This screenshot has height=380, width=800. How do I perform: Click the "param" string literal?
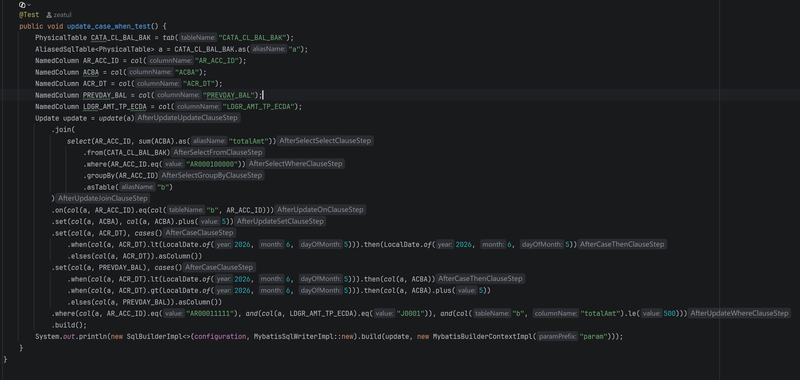tap(592, 337)
